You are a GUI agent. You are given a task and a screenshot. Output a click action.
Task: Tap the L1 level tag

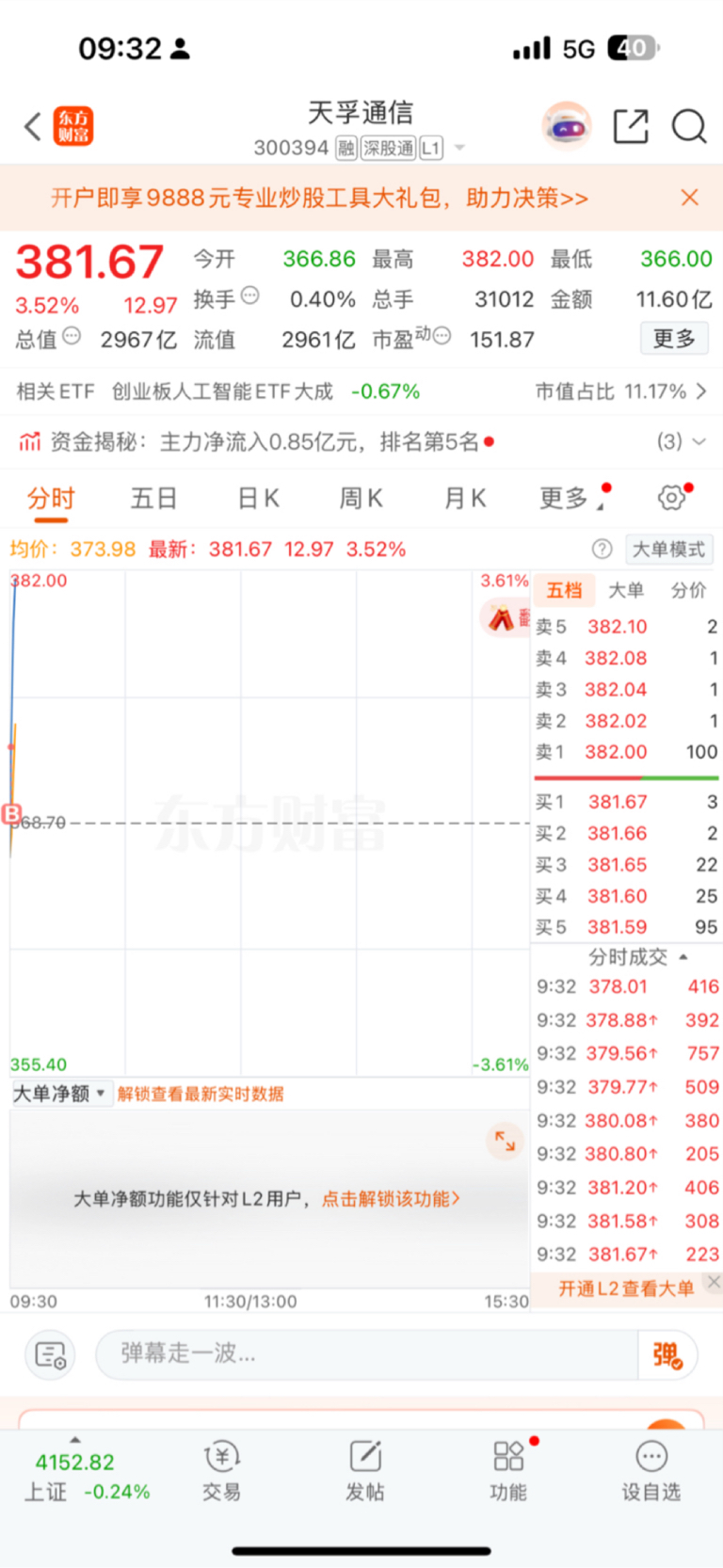431,148
